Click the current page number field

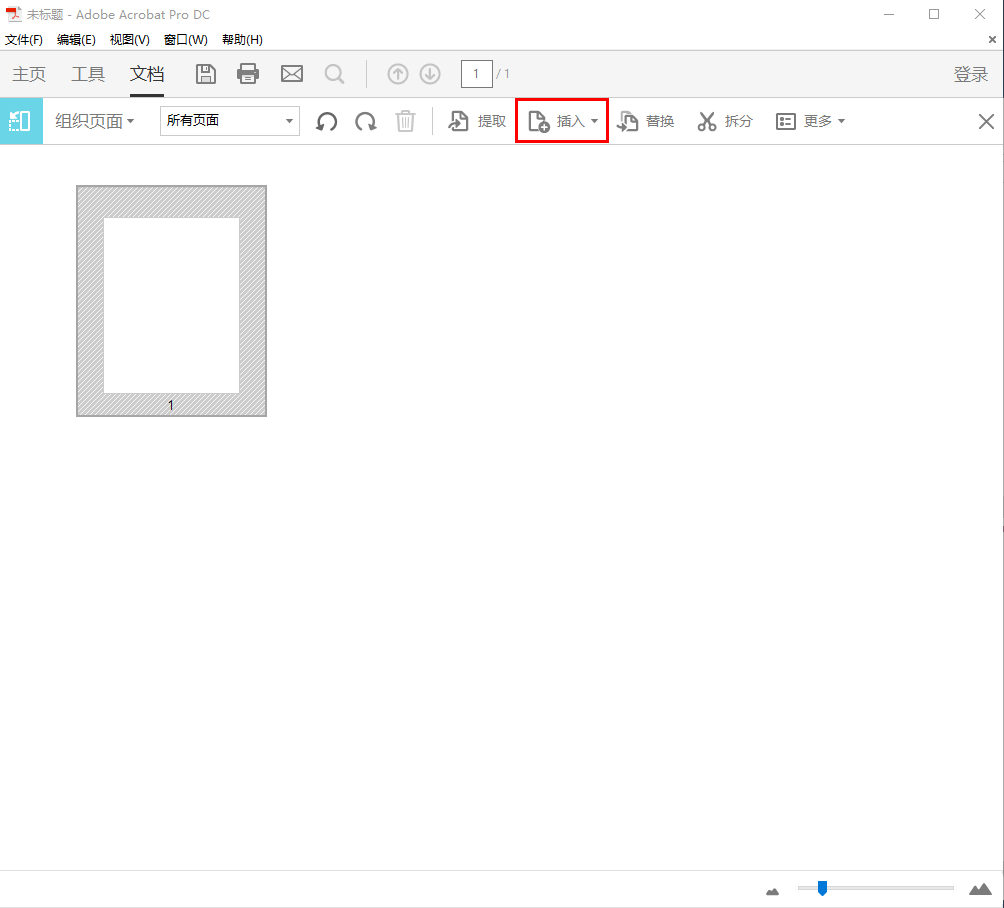click(476, 74)
